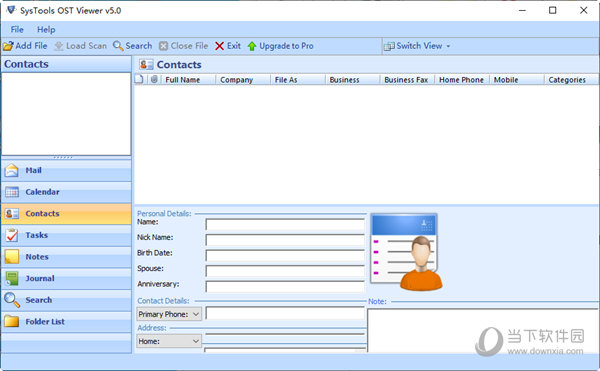The height and width of the screenshot is (371, 600).
Task: Click the Personal Details section label
Action: [164, 213]
